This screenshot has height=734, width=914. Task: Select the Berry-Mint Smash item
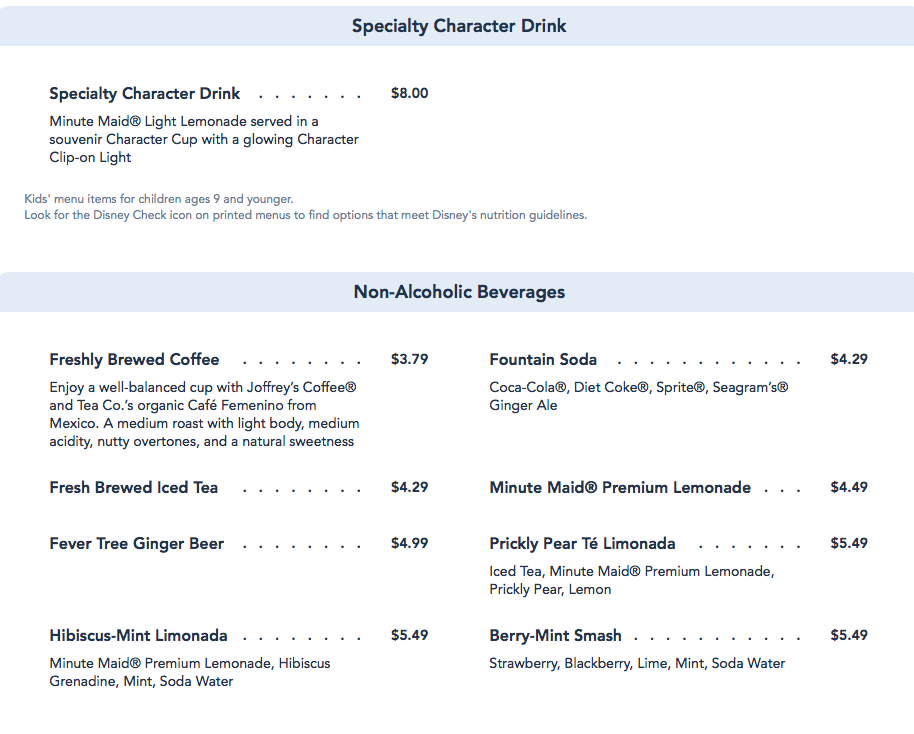[555, 636]
